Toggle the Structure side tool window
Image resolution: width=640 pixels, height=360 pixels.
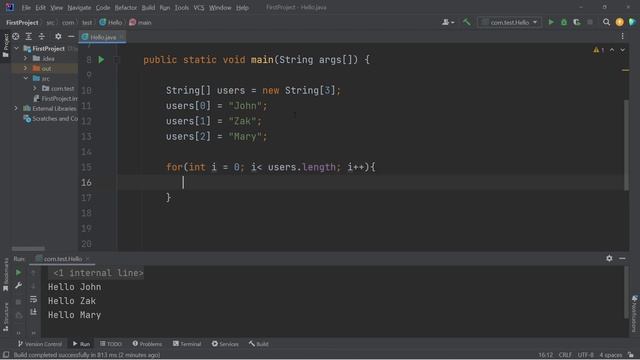point(5,317)
